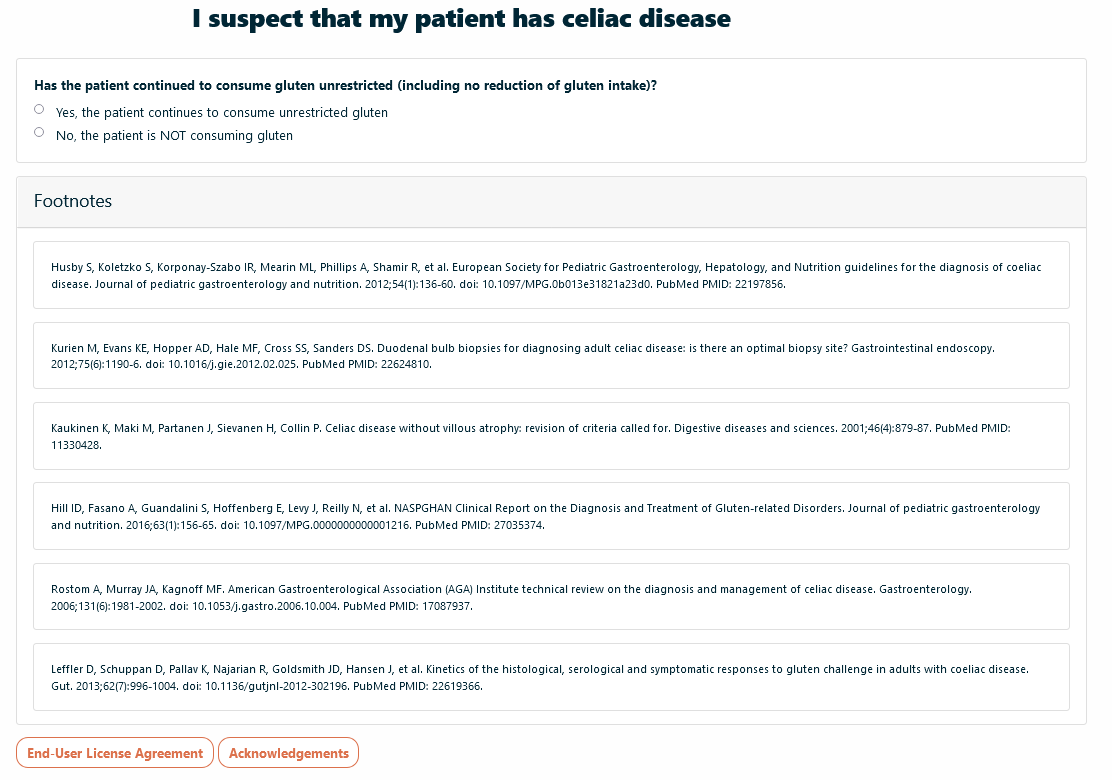This screenshot has height=780, width=1112.
Task: Open the Acknowledgements page
Action: 289,753
